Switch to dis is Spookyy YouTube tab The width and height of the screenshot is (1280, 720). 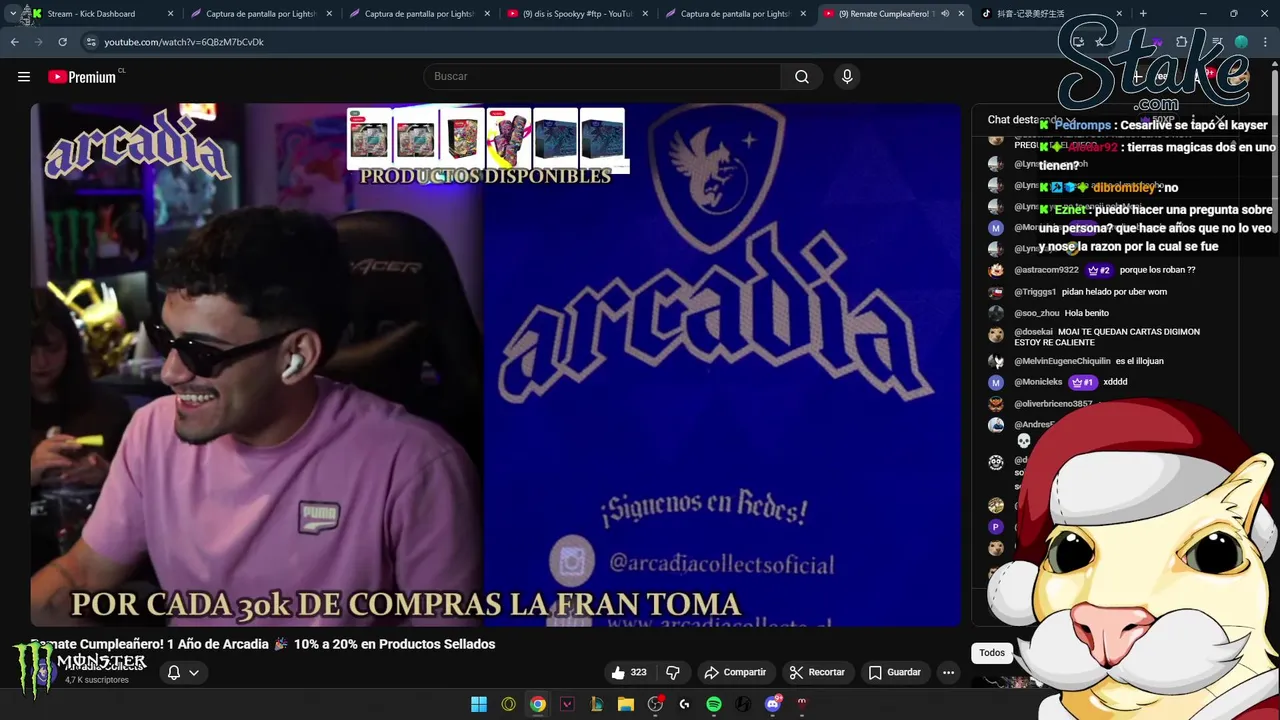click(577, 14)
